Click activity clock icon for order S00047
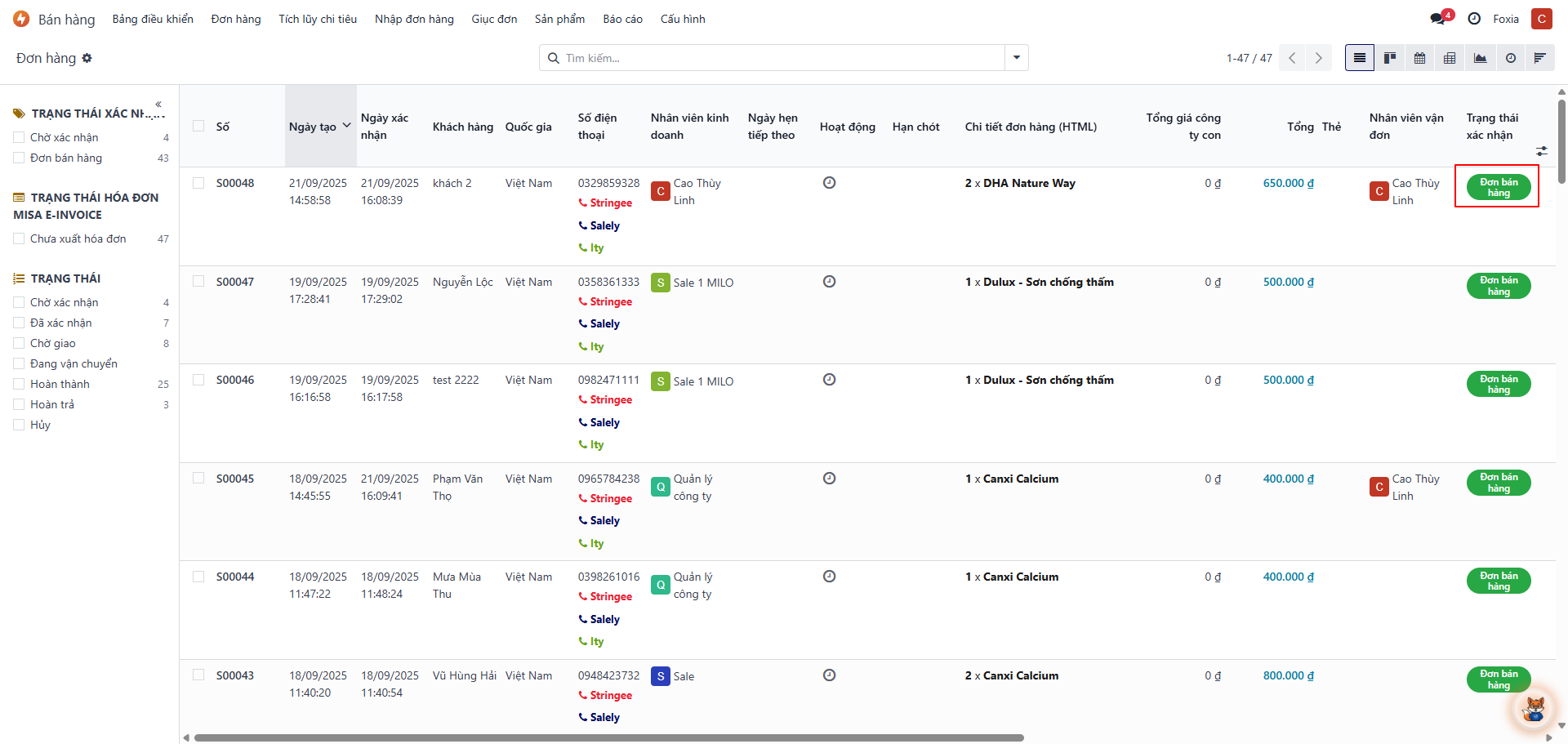This screenshot has width=1568, height=744. coord(829,282)
